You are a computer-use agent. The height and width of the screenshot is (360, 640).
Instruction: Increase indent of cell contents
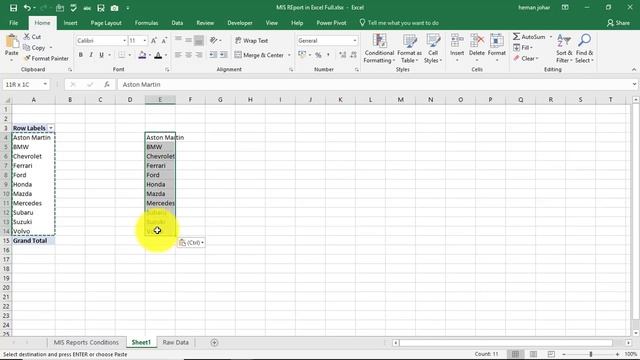[x=223, y=55]
